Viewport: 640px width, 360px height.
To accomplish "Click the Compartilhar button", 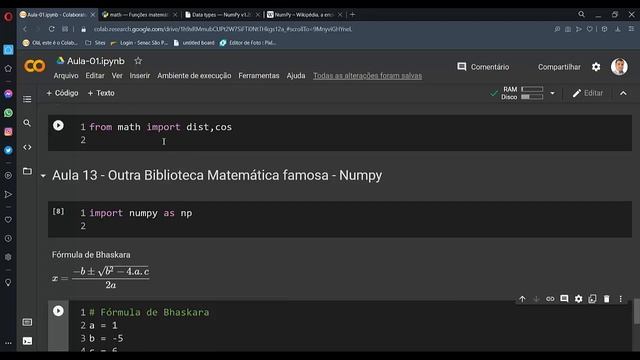I will [559, 67].
